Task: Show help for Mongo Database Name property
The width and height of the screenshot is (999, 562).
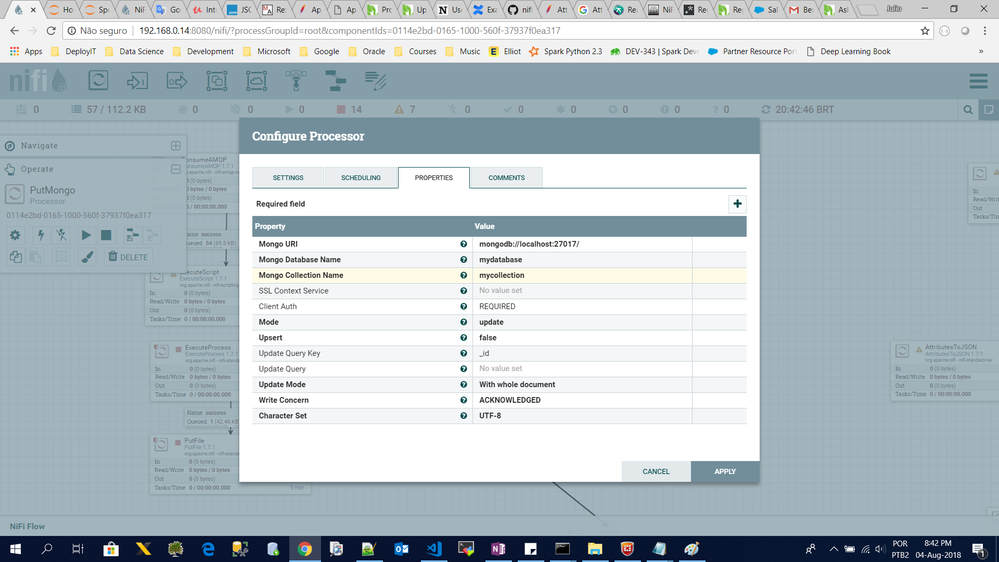Action: coord(463,259)
